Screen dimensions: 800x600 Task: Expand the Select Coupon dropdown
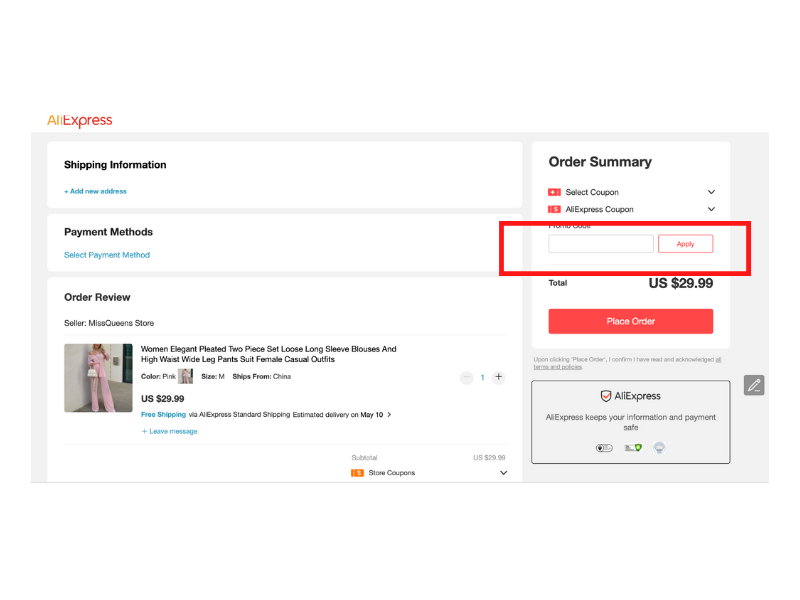[x=711, y=192]
